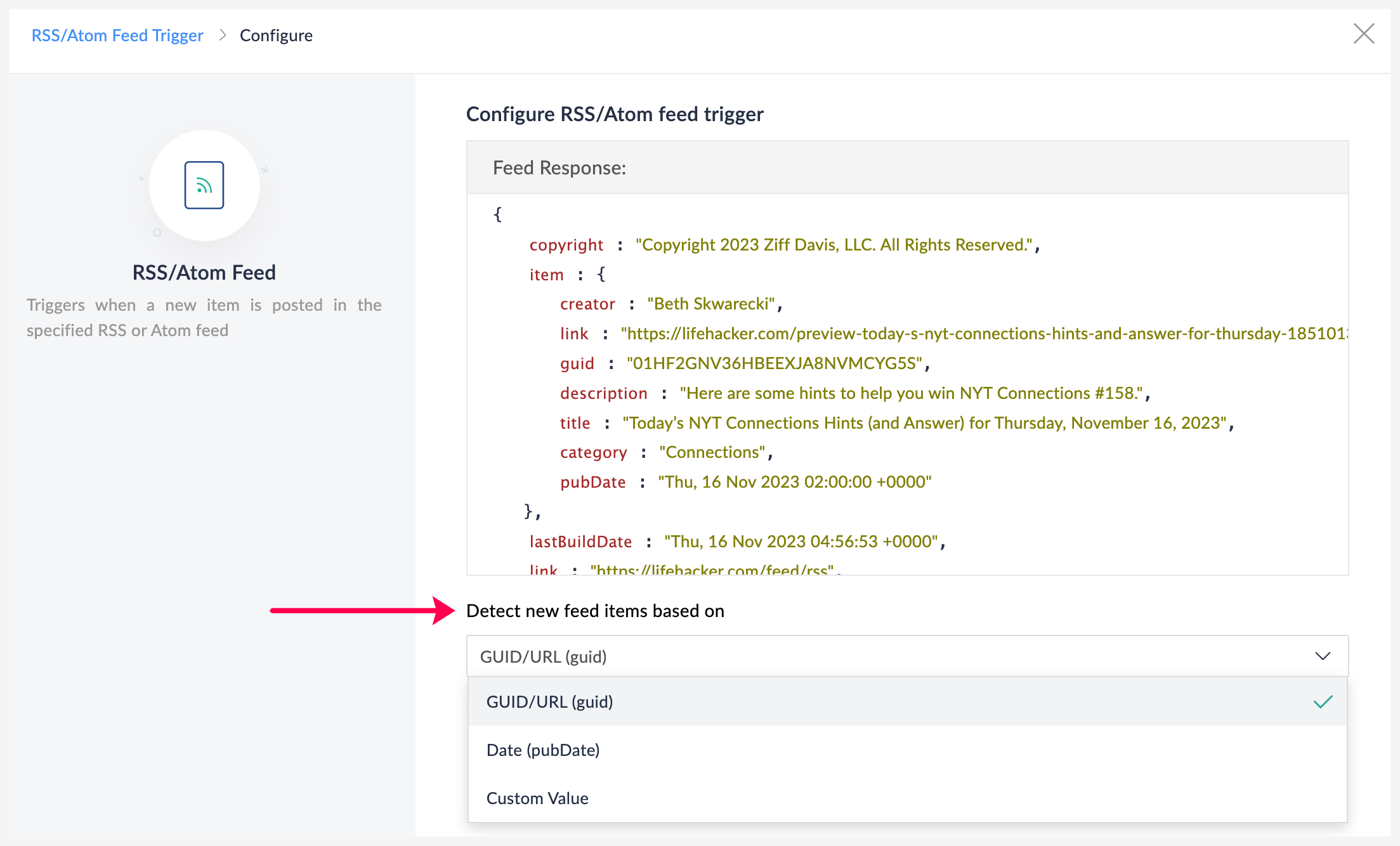Close the configure dialog with X
Viewport: 1400px width, 846px height.
[1363, 34]
